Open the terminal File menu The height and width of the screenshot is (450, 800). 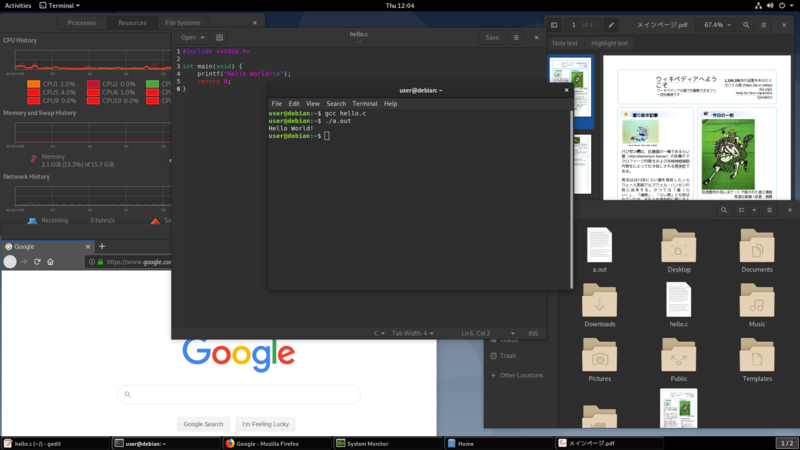(277, 104)
